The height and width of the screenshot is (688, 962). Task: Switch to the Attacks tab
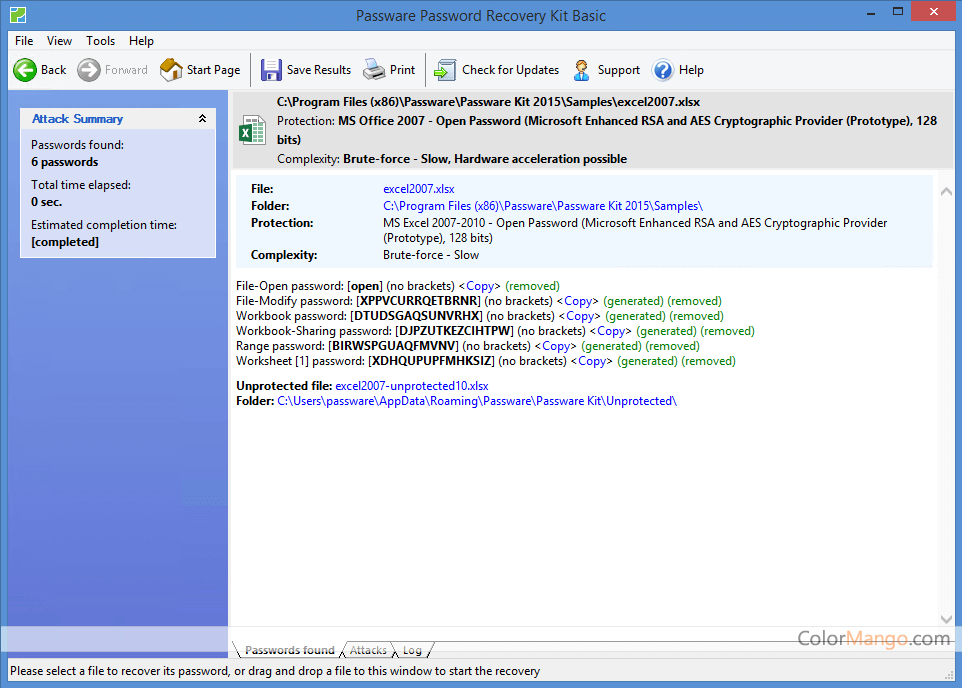coord(368,650)
